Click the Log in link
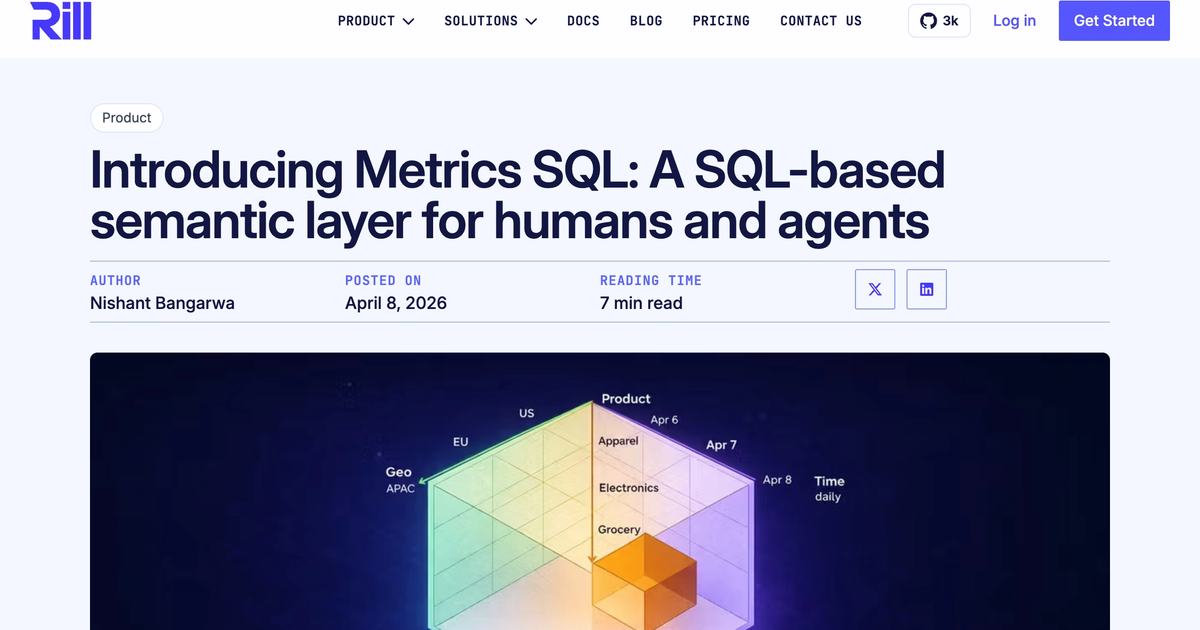This screenshot has width=1200, height=630. (1014, 20)
